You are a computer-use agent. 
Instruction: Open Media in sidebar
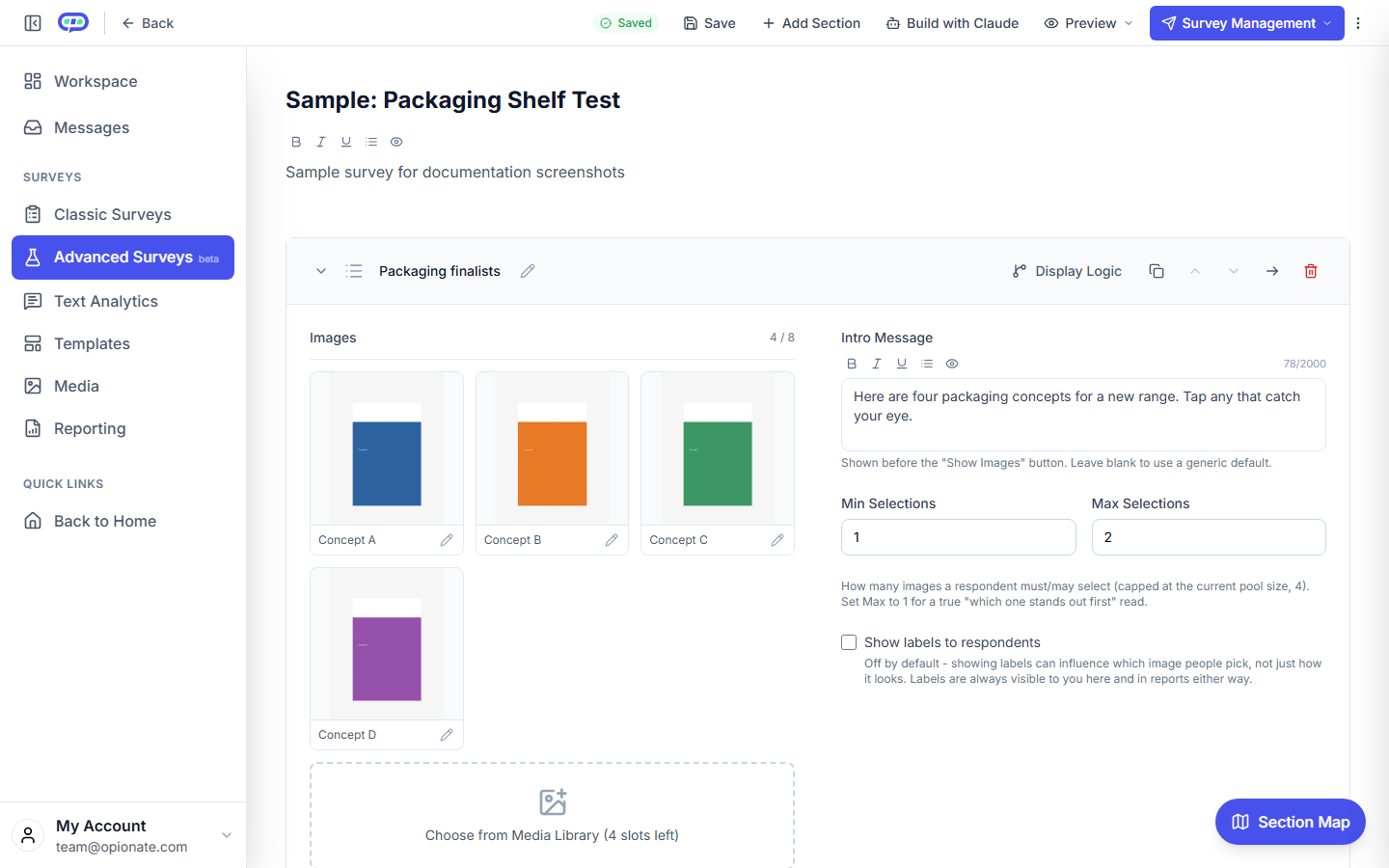pos(123,386)
